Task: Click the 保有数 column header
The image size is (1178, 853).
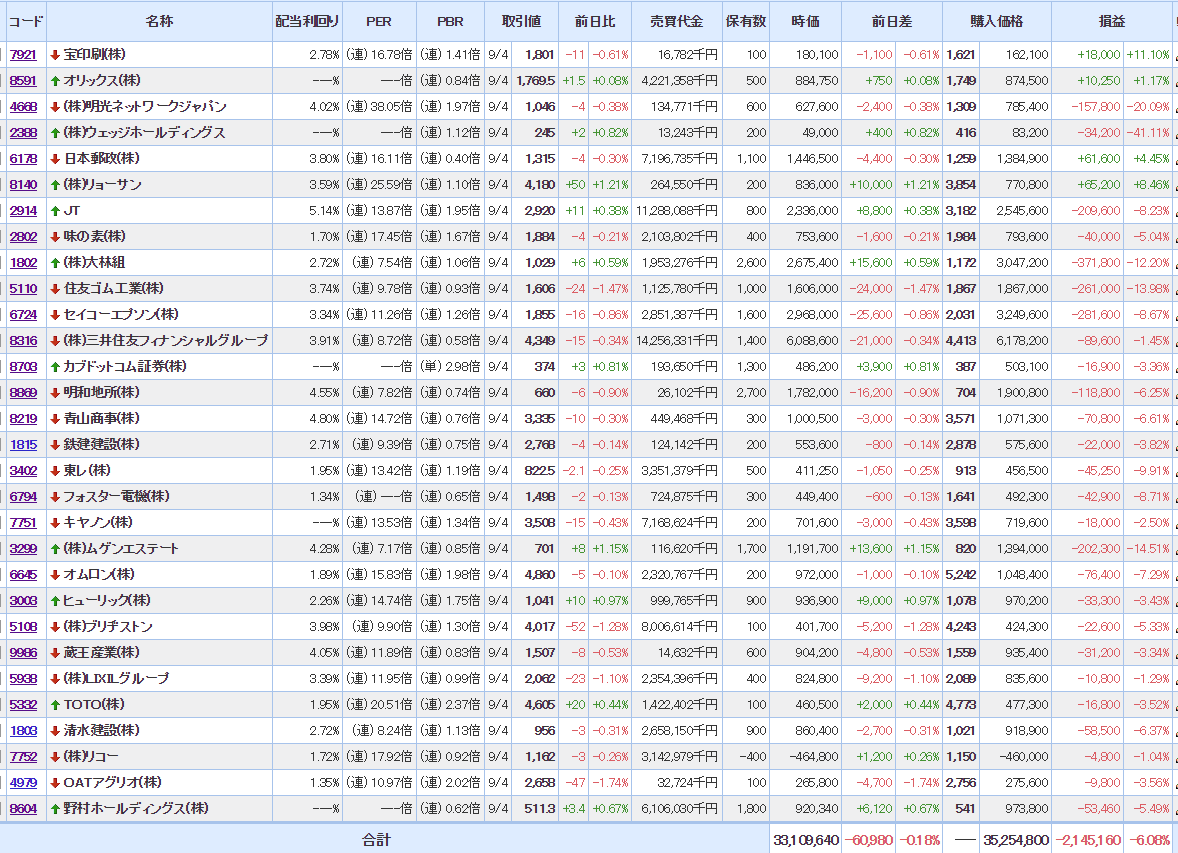Action: 746,21
